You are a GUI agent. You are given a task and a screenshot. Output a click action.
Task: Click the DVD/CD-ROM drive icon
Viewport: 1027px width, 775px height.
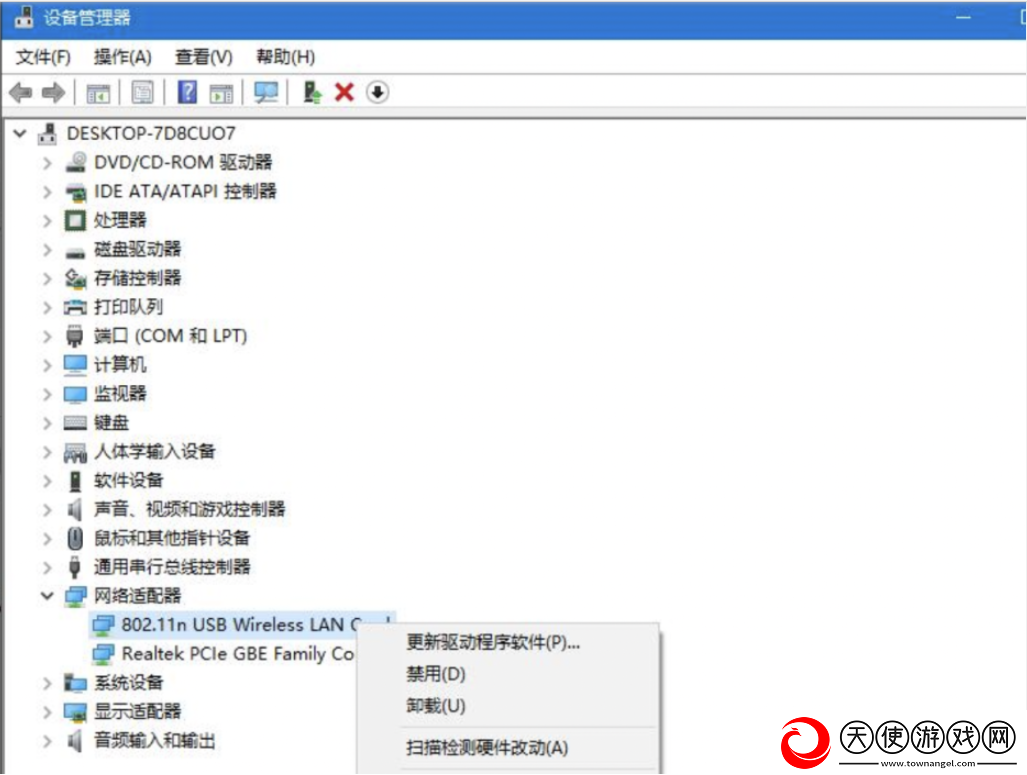(x=76, y=162)
